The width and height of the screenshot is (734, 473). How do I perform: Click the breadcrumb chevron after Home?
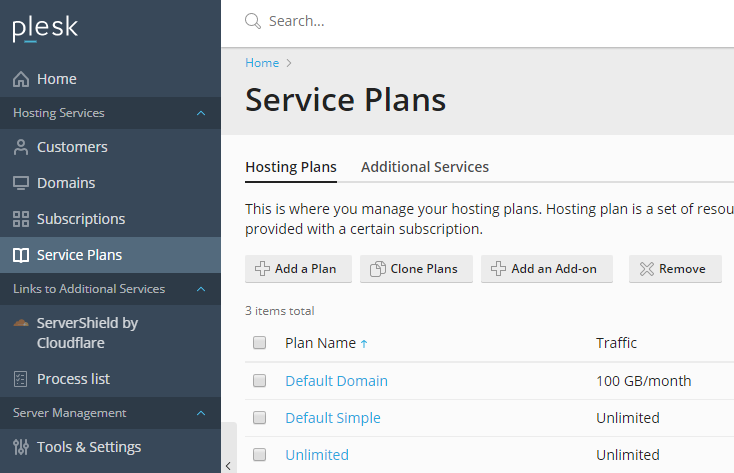(289, 63)
